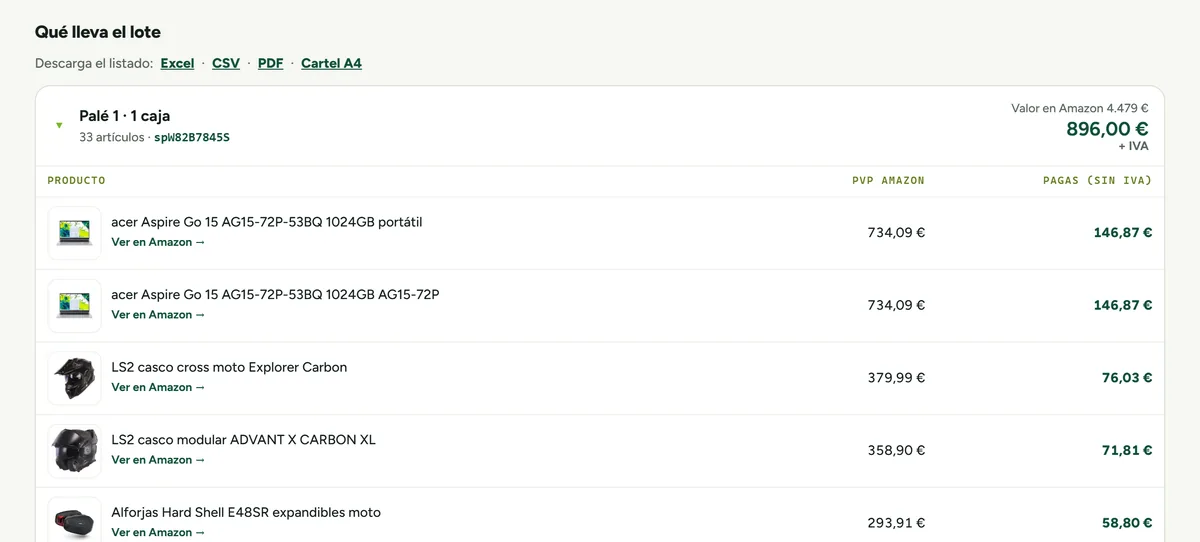
Task: Click 'LS2 casco cross moto Explorer Carbon' title
Action: pos(229,367)
